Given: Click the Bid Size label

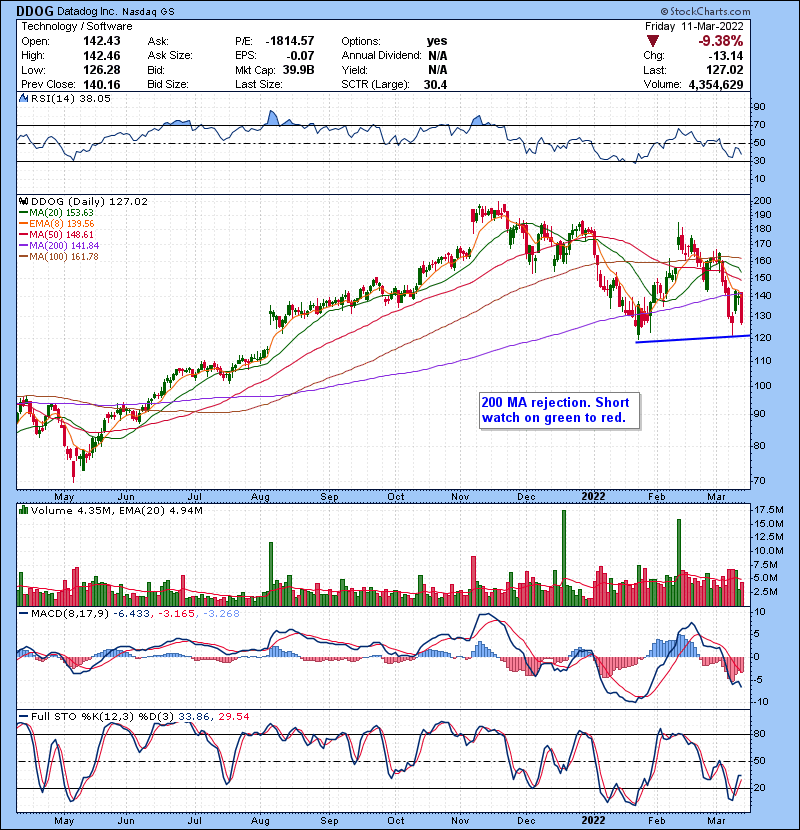Looking at the screenshot, I should (168, 84).
